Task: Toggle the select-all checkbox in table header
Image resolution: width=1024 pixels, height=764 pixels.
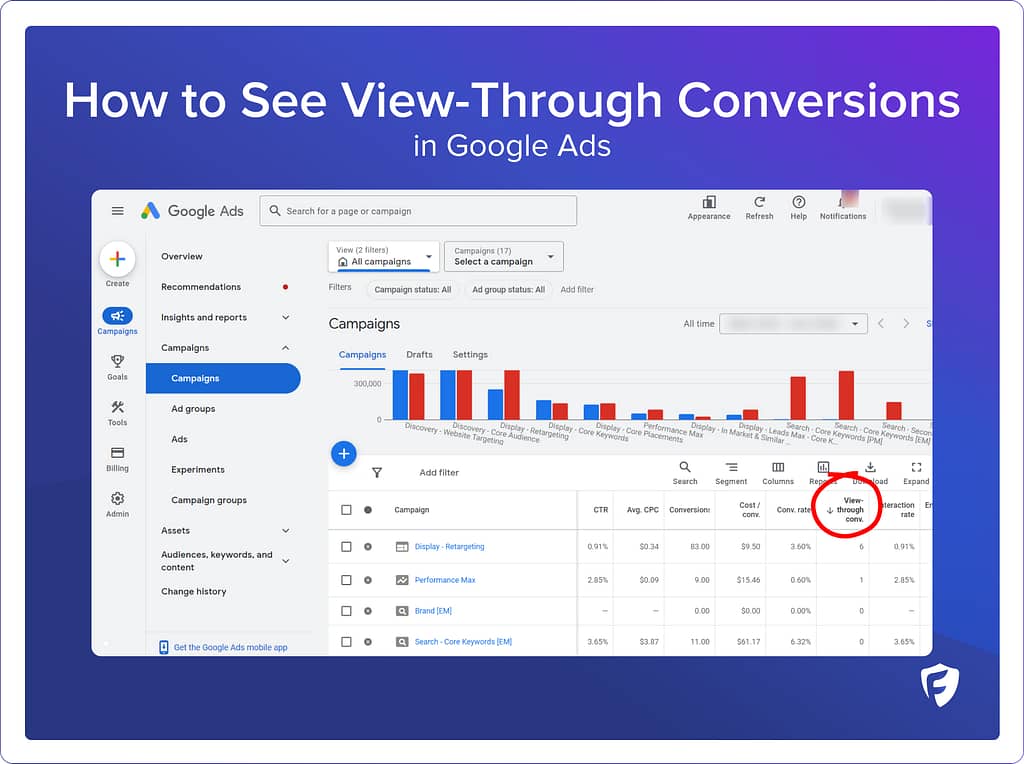Action: click(346, 510)
